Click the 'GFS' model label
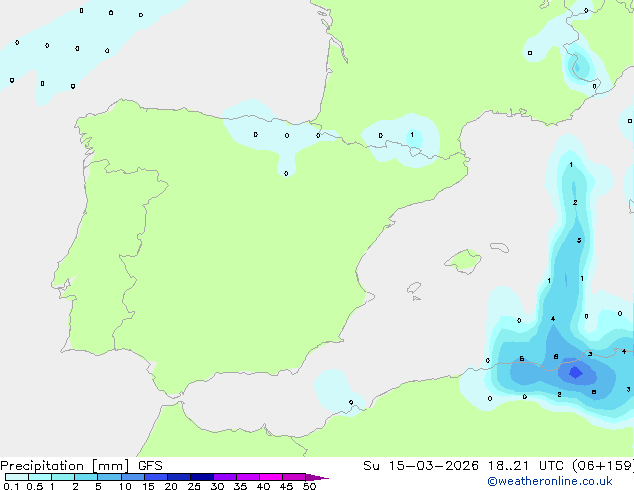Screen dimensions: 634x490 coord(150,466)
